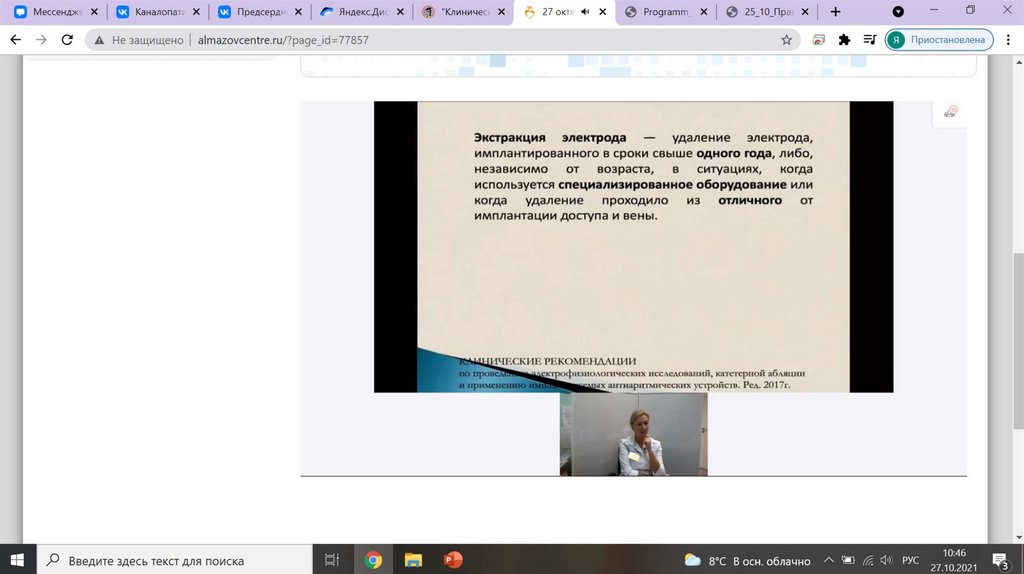This screenshot has width=1024, height=574.
Task: Expand hidden system tray icons chevron
Action: pos(829,560)
